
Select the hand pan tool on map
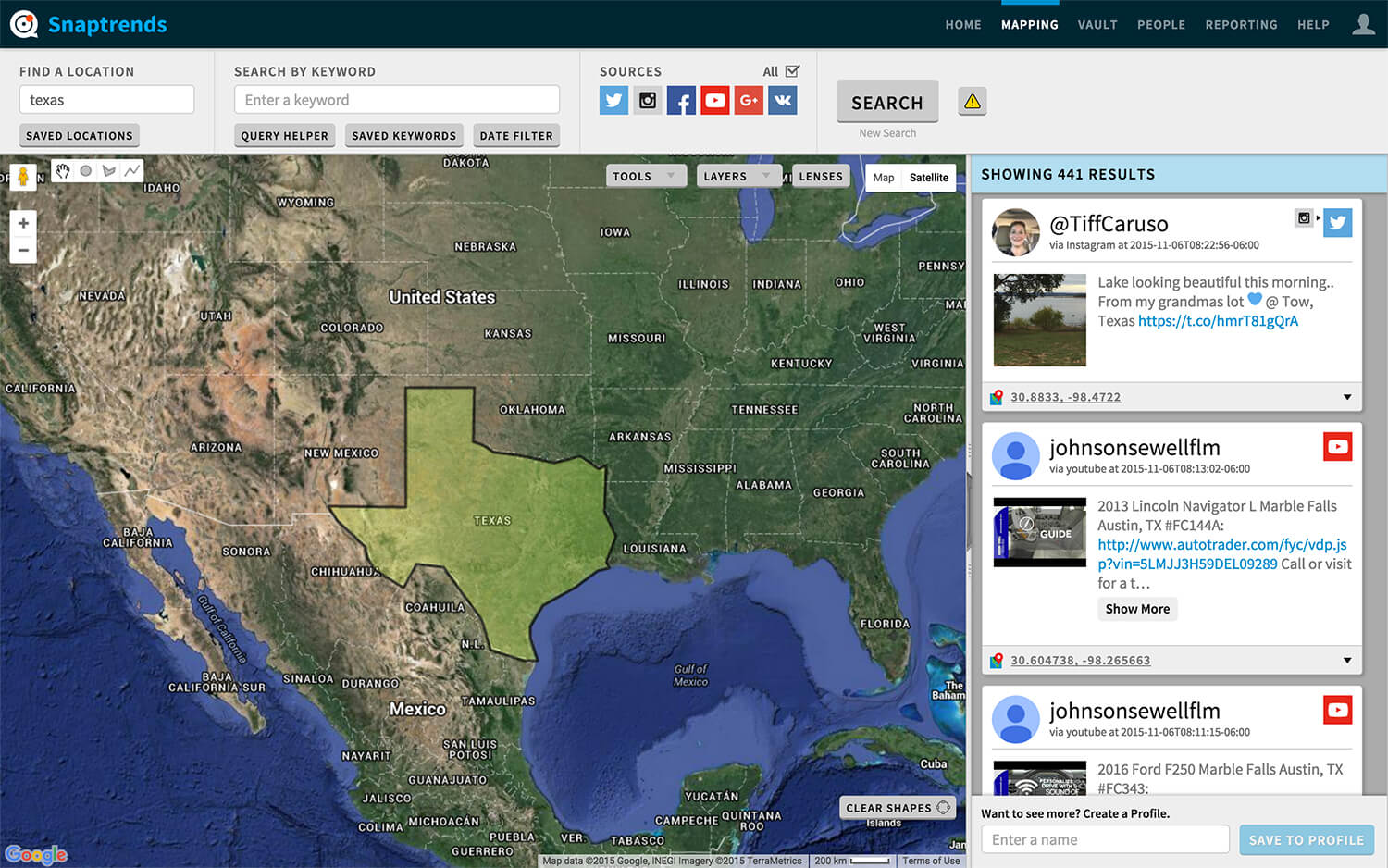pos(63,170)
